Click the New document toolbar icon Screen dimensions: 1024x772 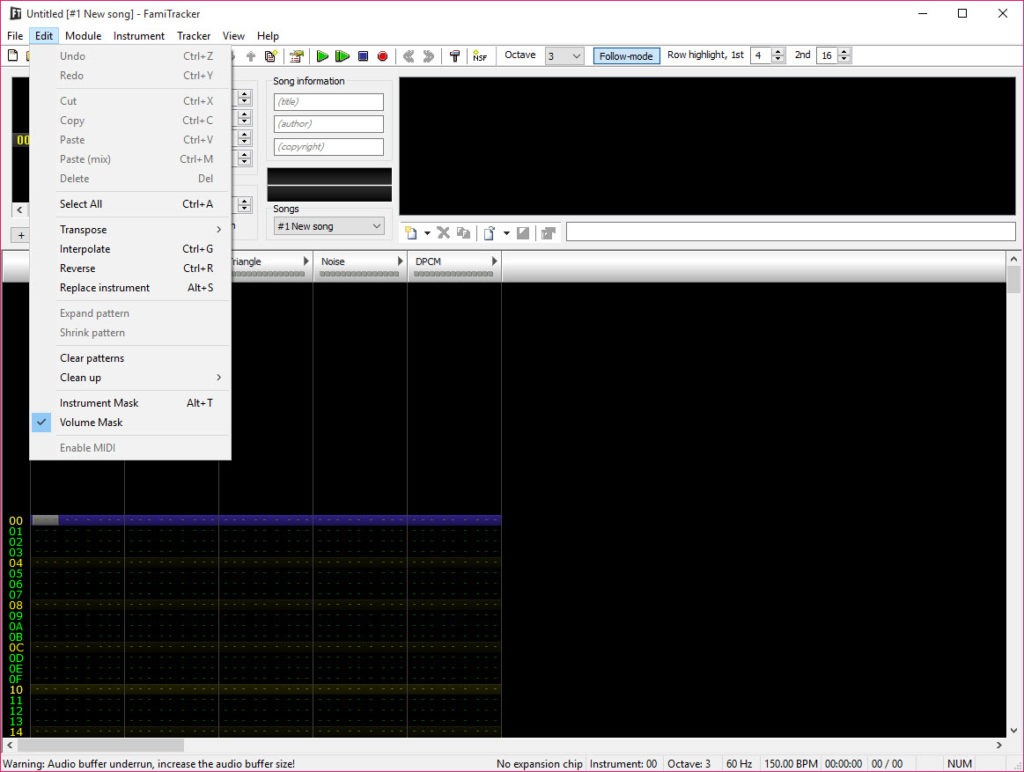coord(12,56)
